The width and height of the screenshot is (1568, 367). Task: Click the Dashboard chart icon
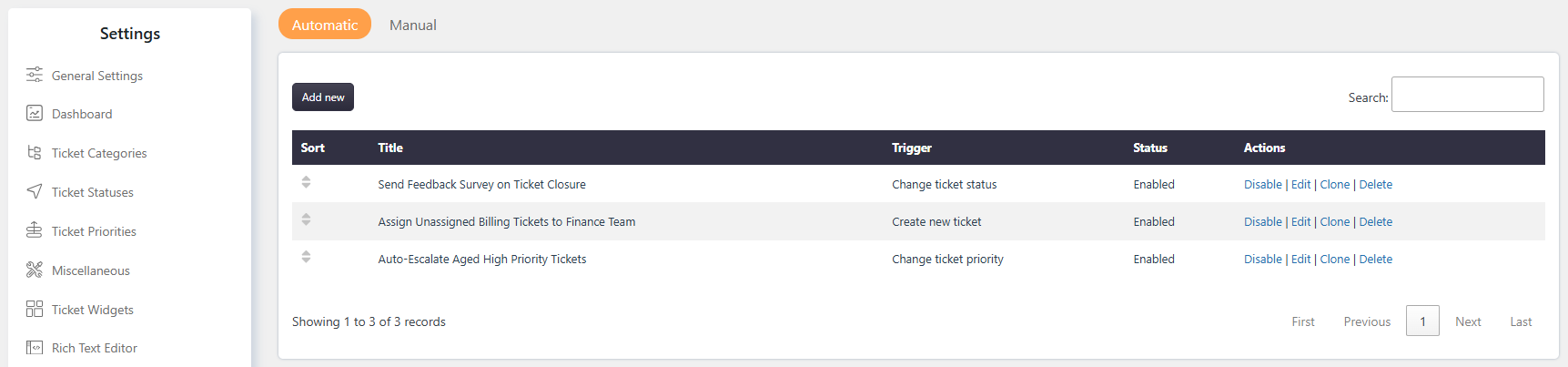(x=35, y=113)
